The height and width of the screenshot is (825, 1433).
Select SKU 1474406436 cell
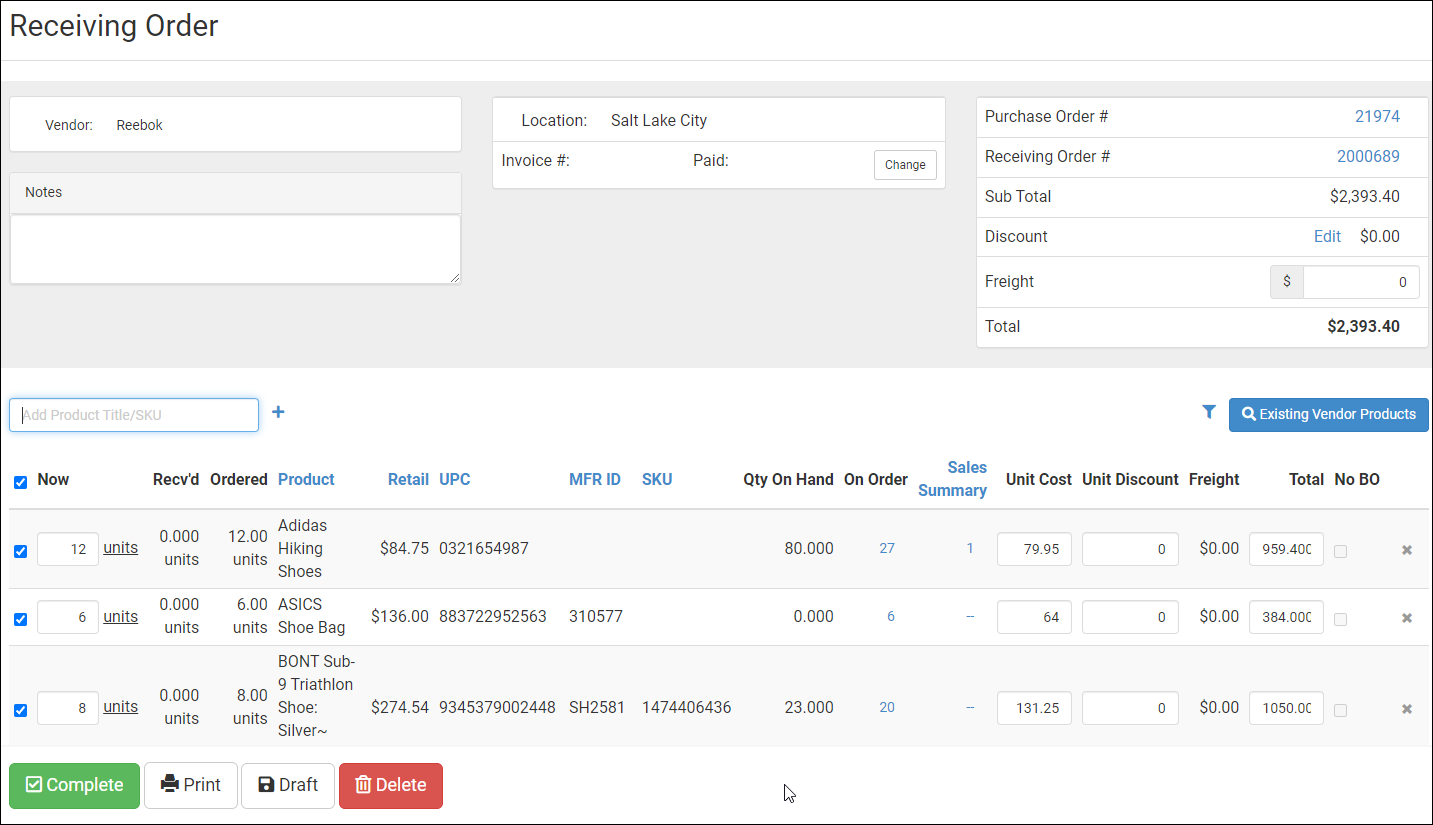[686, 707]
